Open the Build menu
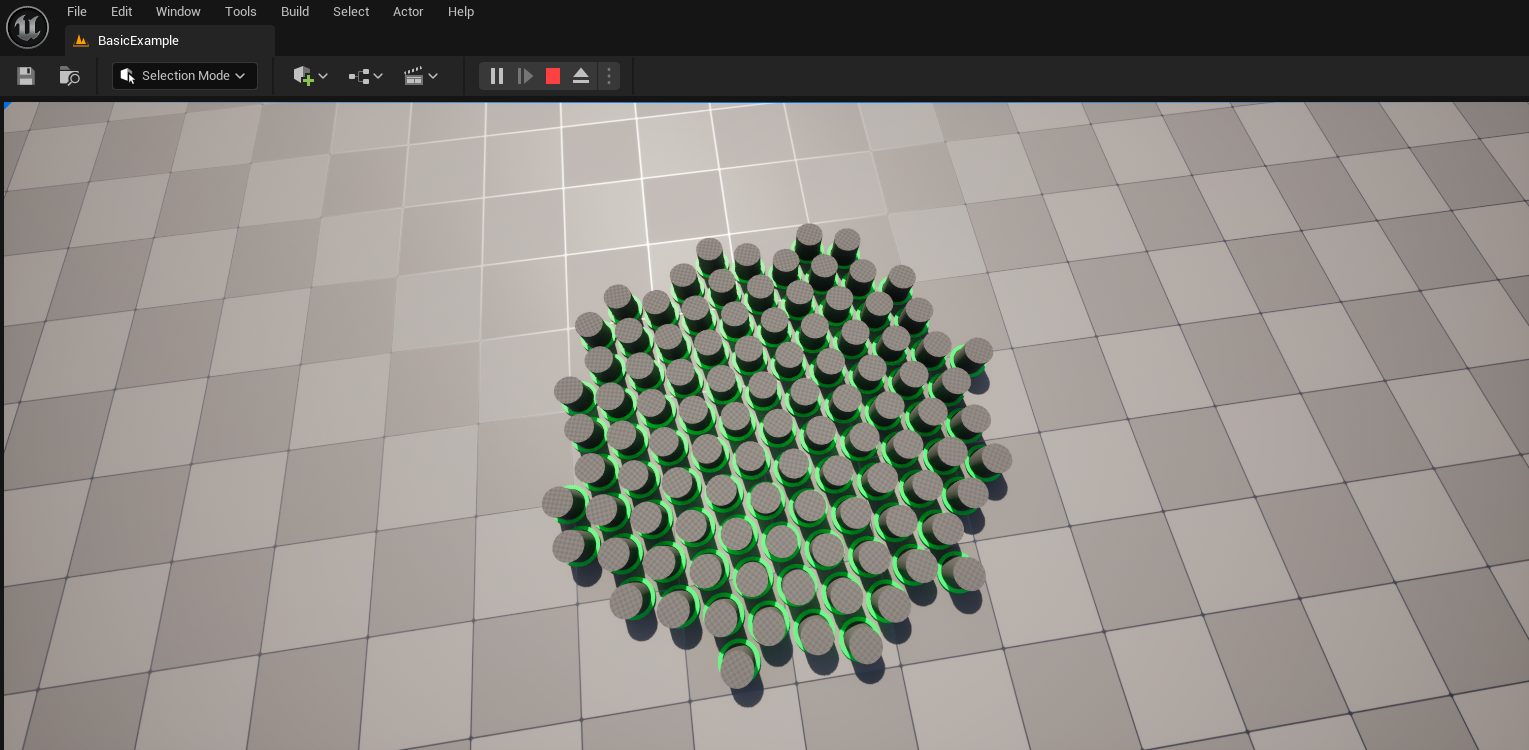 pyautogui.click(x=295, y=12)
